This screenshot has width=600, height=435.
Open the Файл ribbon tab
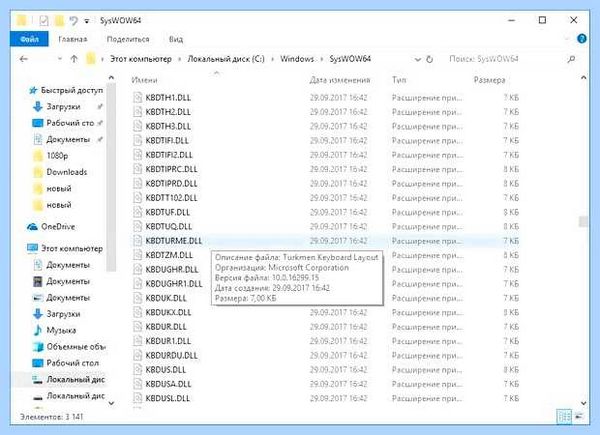29,39
